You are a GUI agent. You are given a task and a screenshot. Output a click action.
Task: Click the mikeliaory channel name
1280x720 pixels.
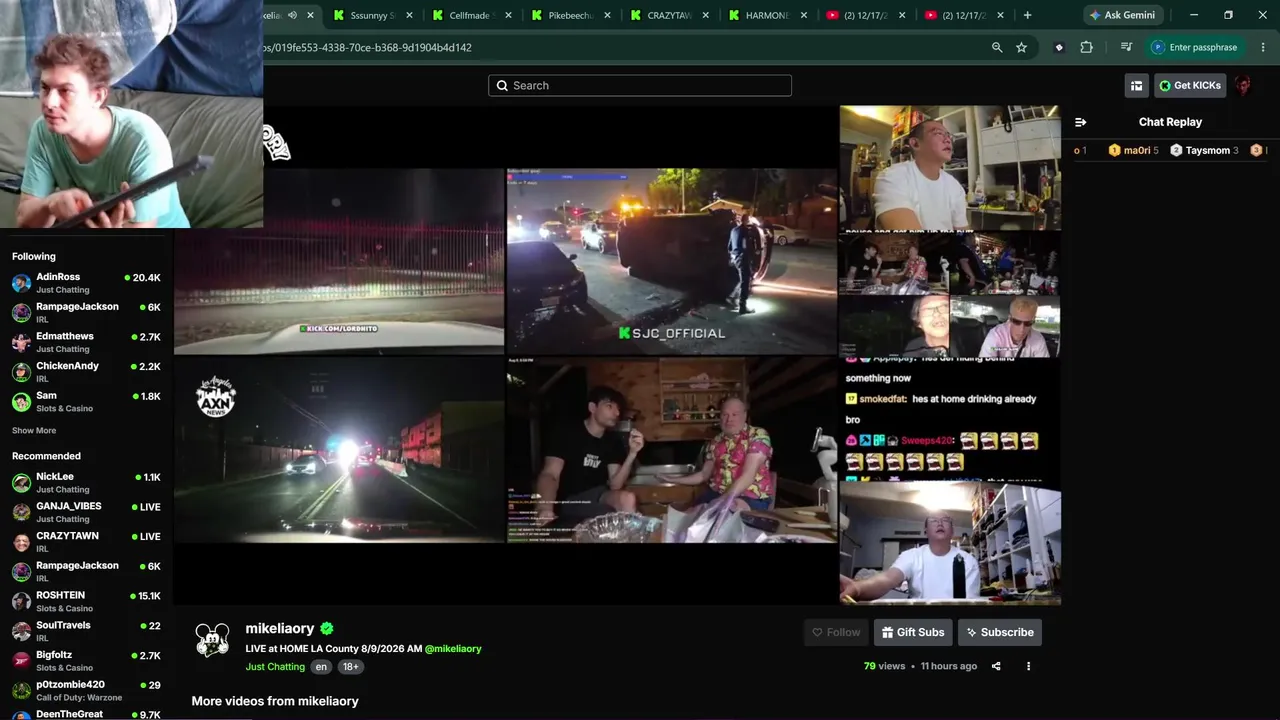pyautogui.click(x=280, y=628)
